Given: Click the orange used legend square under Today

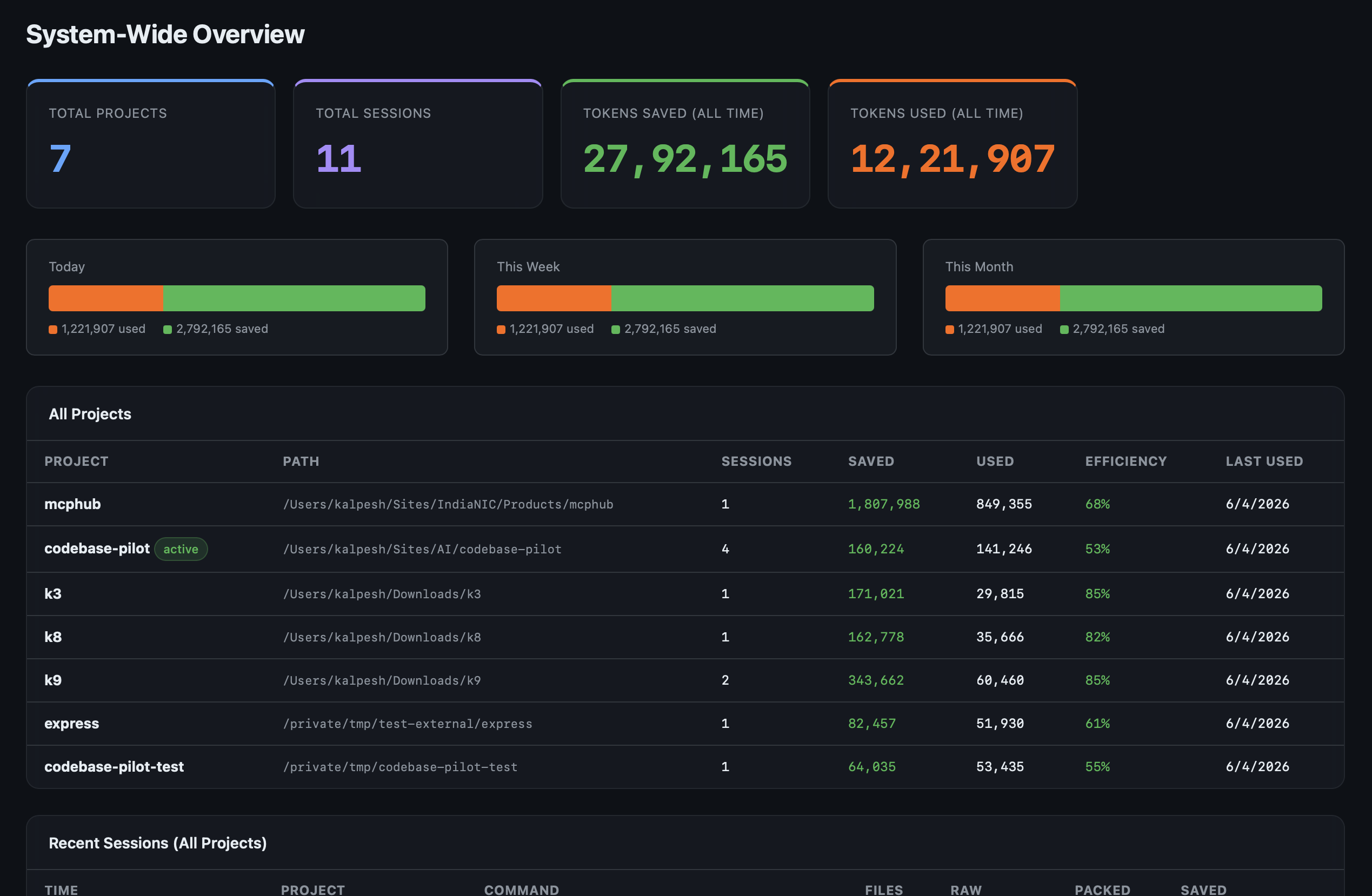Looking at the screenshot, I should pyautogui.click(x=52, y=330).
